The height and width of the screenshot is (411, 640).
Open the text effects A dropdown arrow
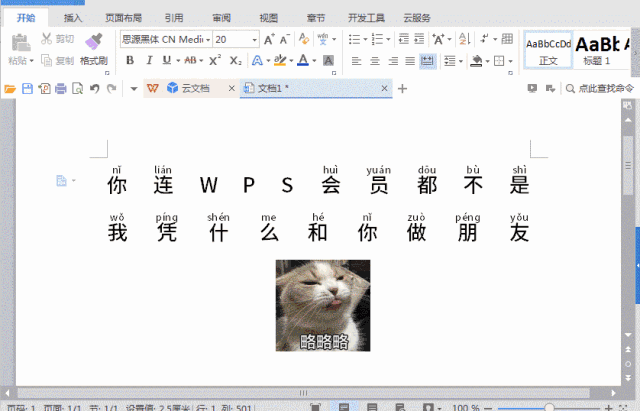[x=268, y=61]
